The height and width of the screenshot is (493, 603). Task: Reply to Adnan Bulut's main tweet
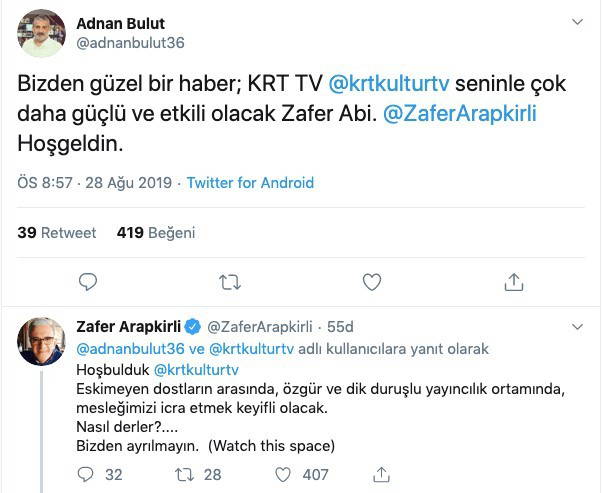(88, 282)
